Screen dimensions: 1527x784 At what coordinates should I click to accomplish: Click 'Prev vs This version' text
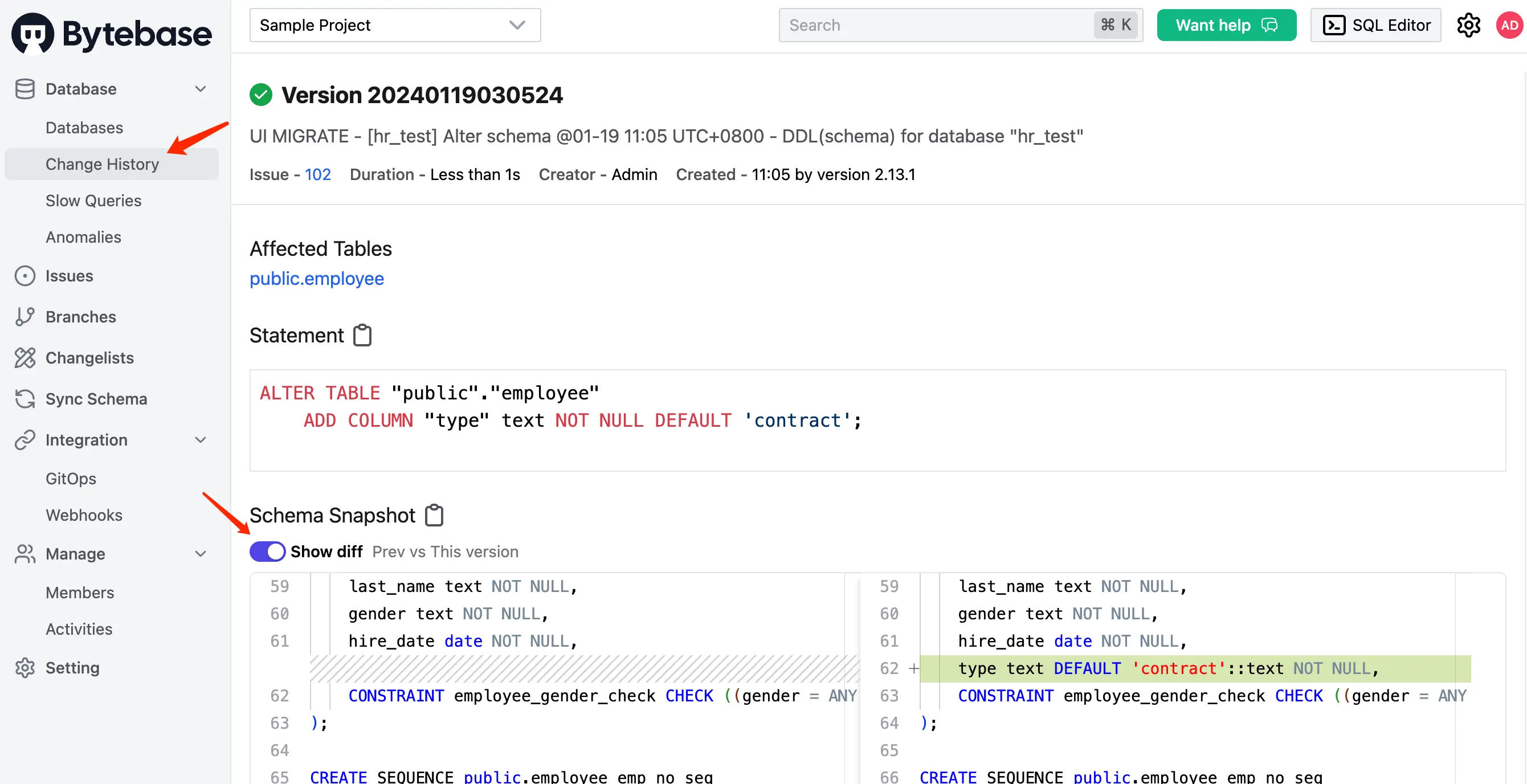(x=445, y=552)
